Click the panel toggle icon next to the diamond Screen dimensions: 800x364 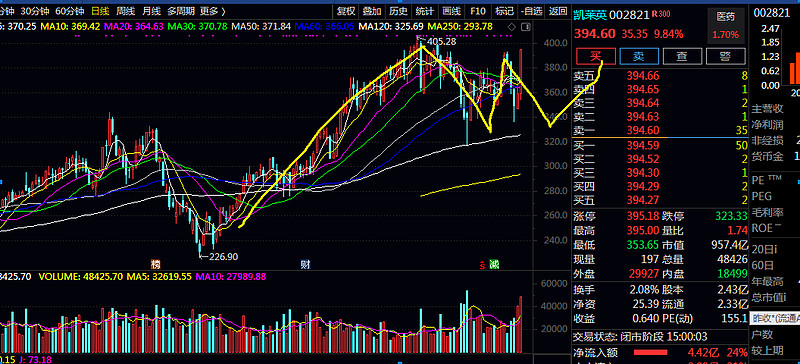pos(526,27)
